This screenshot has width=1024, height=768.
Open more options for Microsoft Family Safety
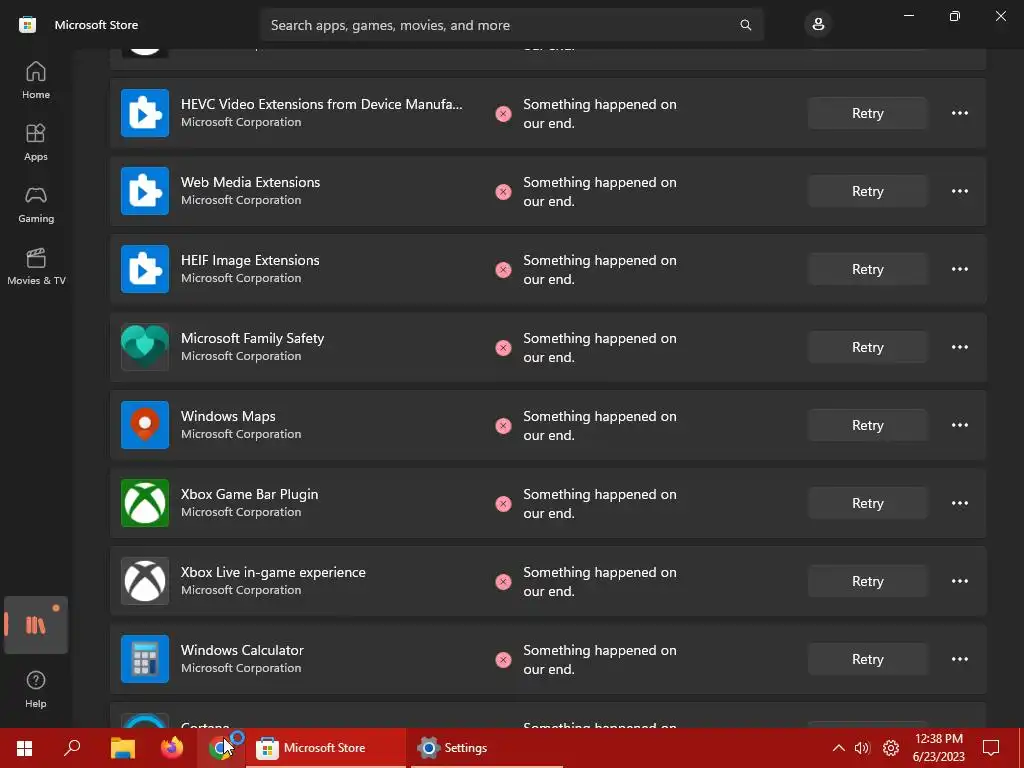point(959,347)
